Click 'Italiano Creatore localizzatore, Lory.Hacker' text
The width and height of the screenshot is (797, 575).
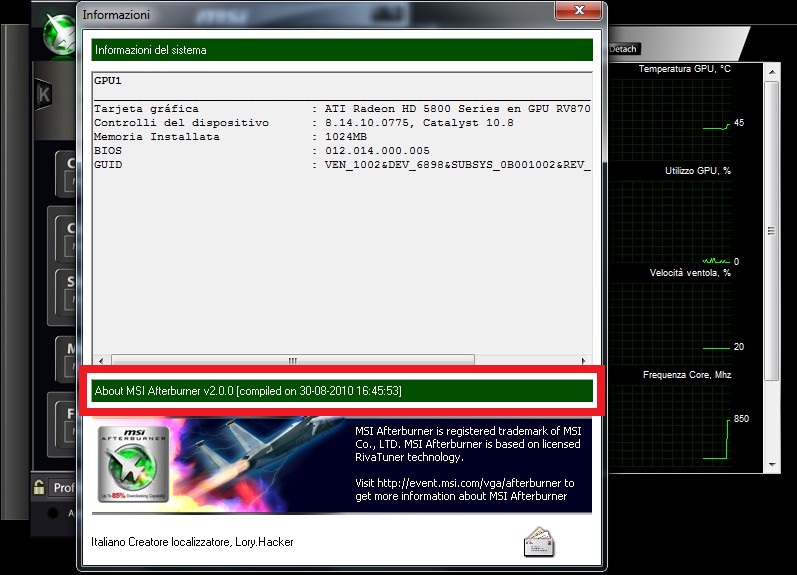192,542
